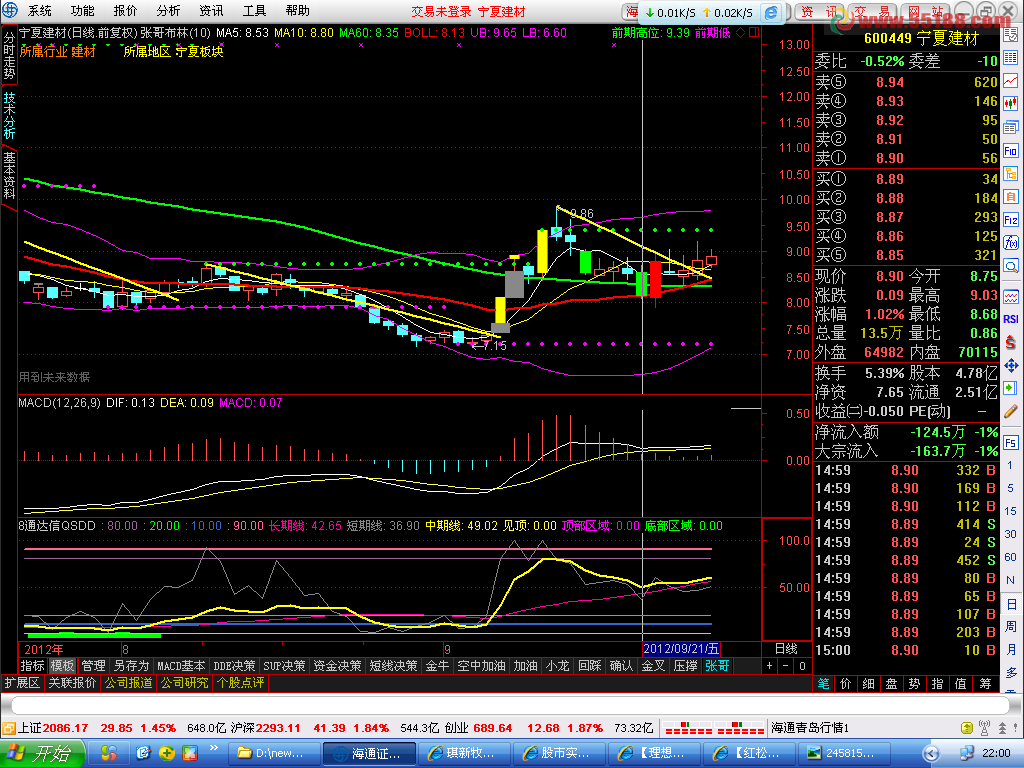Select the 笔 tab under tick list
Image resolution: width=1024 pixels, height=768 pixels.
(x=824, y=683)
